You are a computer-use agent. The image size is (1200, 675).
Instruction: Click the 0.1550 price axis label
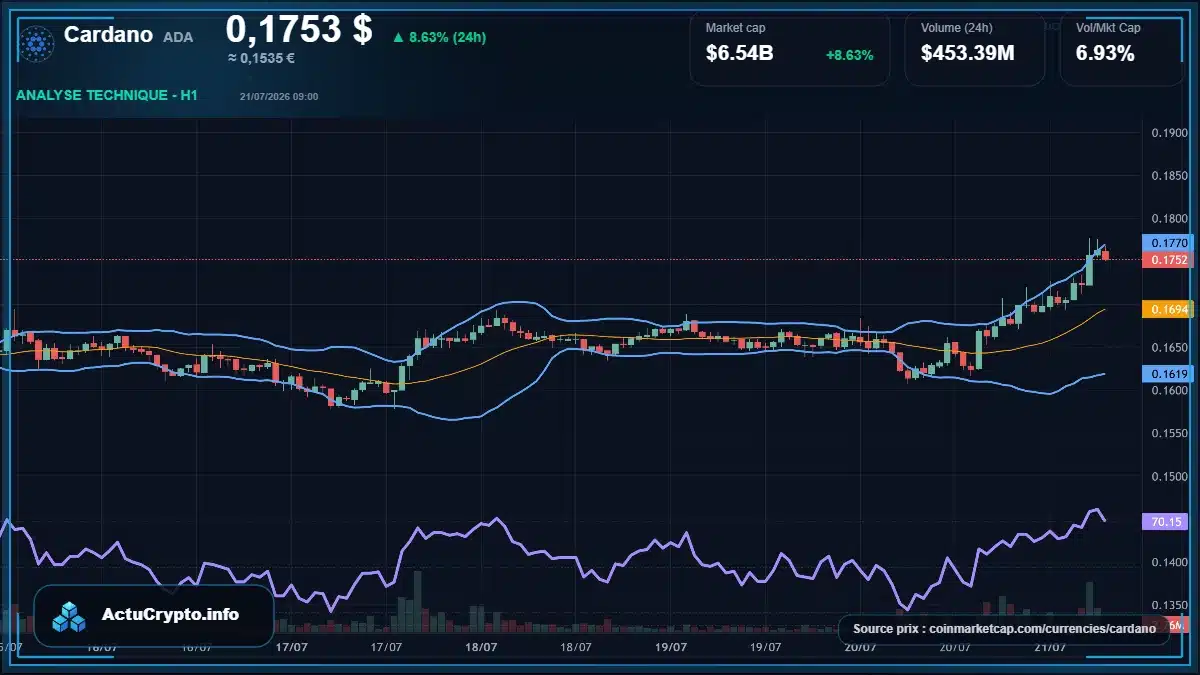(1169, 434)
